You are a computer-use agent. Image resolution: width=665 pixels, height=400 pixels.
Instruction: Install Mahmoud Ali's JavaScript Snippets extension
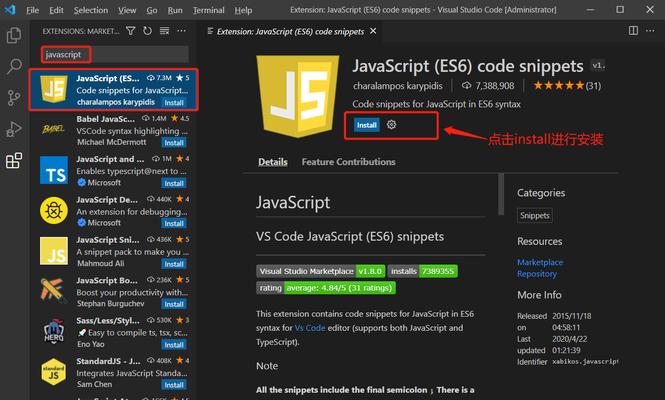point(174,264)
